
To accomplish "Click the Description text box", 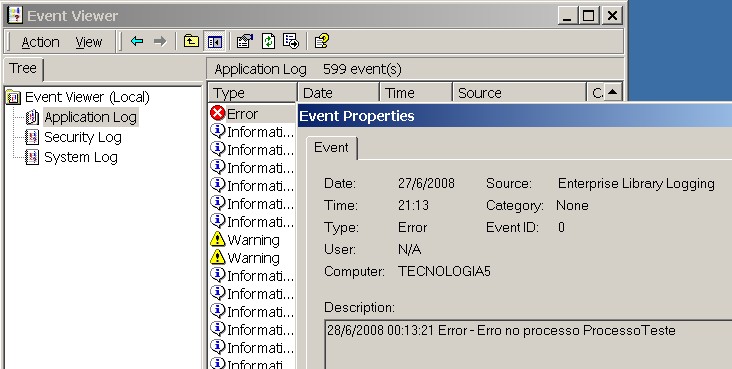I will tap(528, 344).
